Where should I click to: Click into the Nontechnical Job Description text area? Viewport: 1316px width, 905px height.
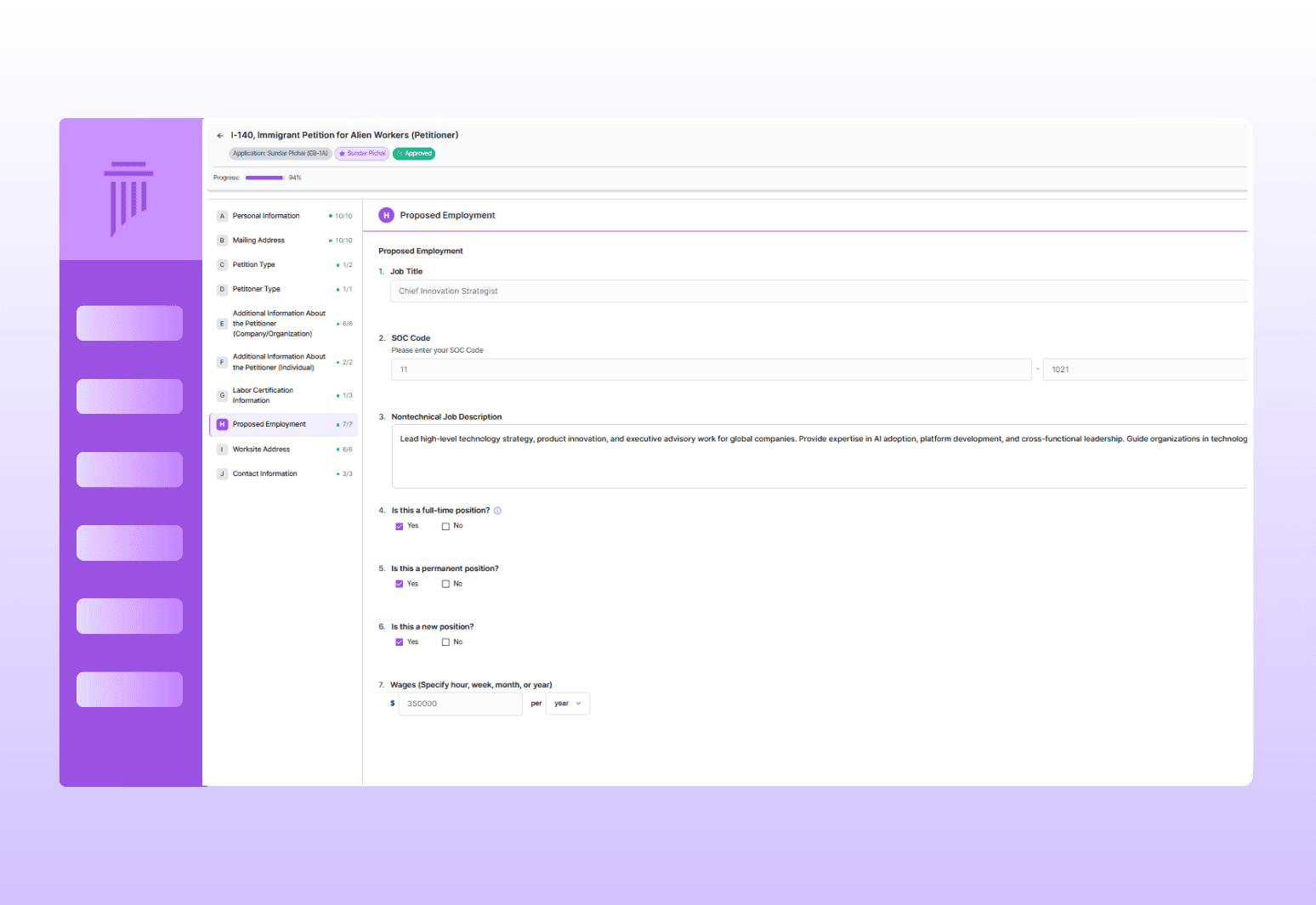click(x=820, y=456)
